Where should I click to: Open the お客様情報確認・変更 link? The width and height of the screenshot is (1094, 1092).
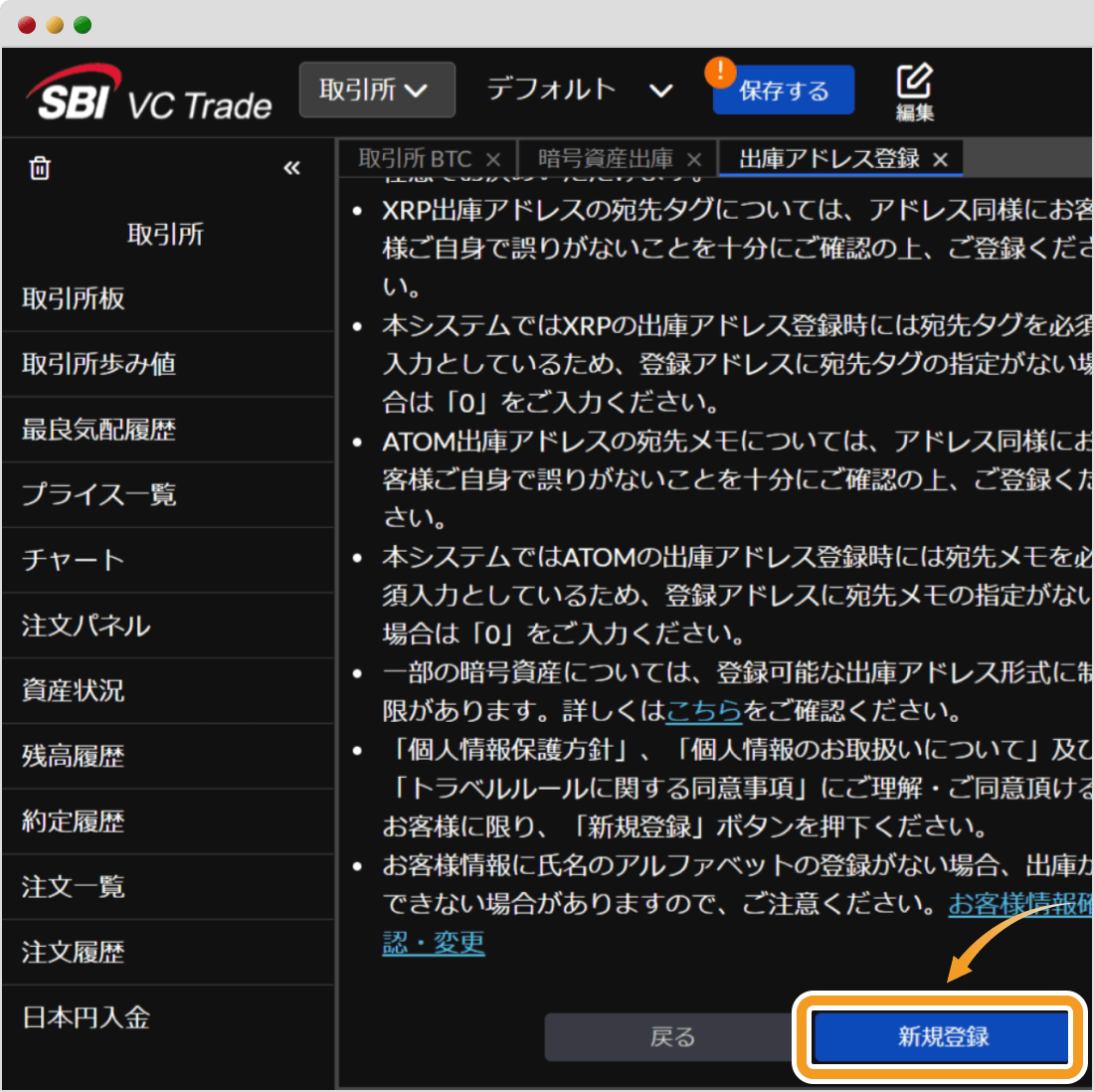point(1019,904)
